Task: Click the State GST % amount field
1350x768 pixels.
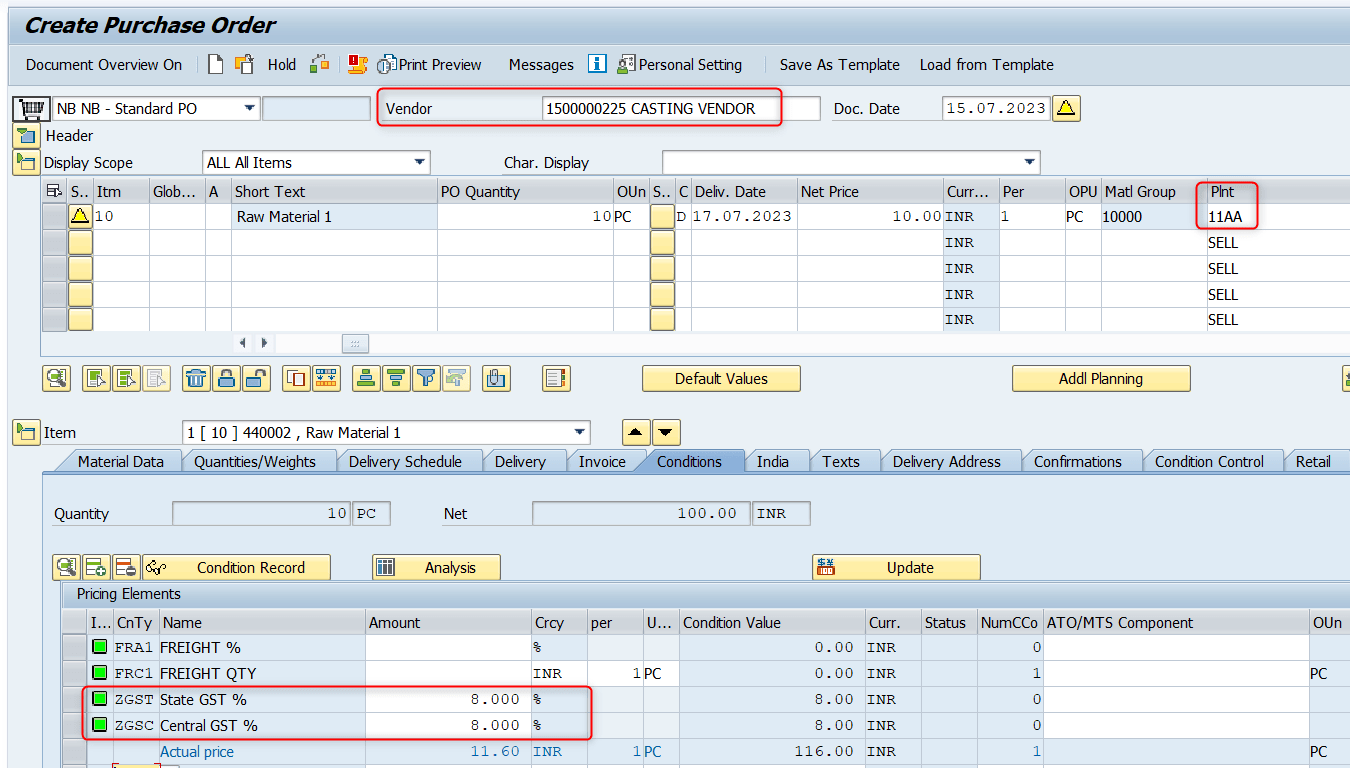Action: pos(449,699)
